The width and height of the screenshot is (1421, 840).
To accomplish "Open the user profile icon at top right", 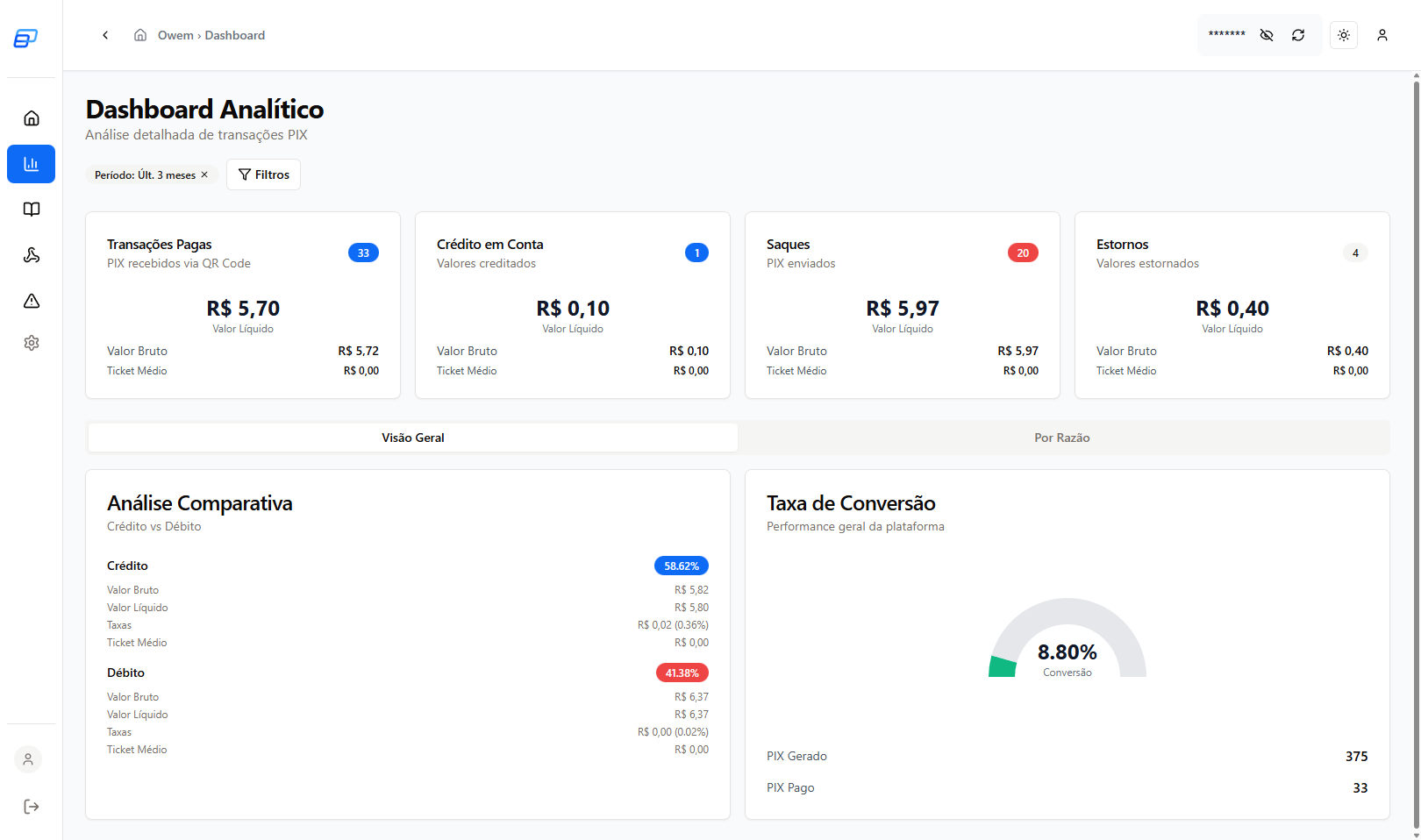I will (1382, 35).
